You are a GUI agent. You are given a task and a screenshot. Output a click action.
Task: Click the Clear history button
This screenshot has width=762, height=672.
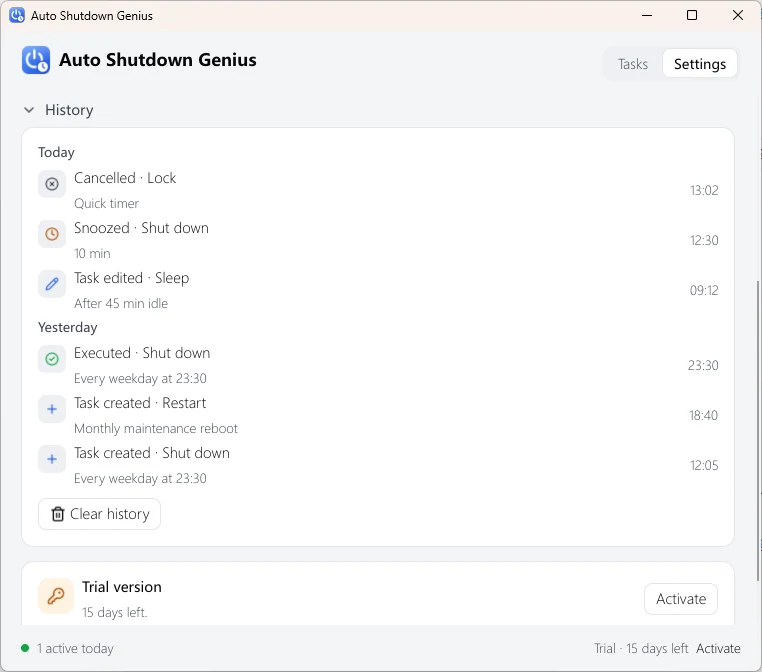(100, 514)
